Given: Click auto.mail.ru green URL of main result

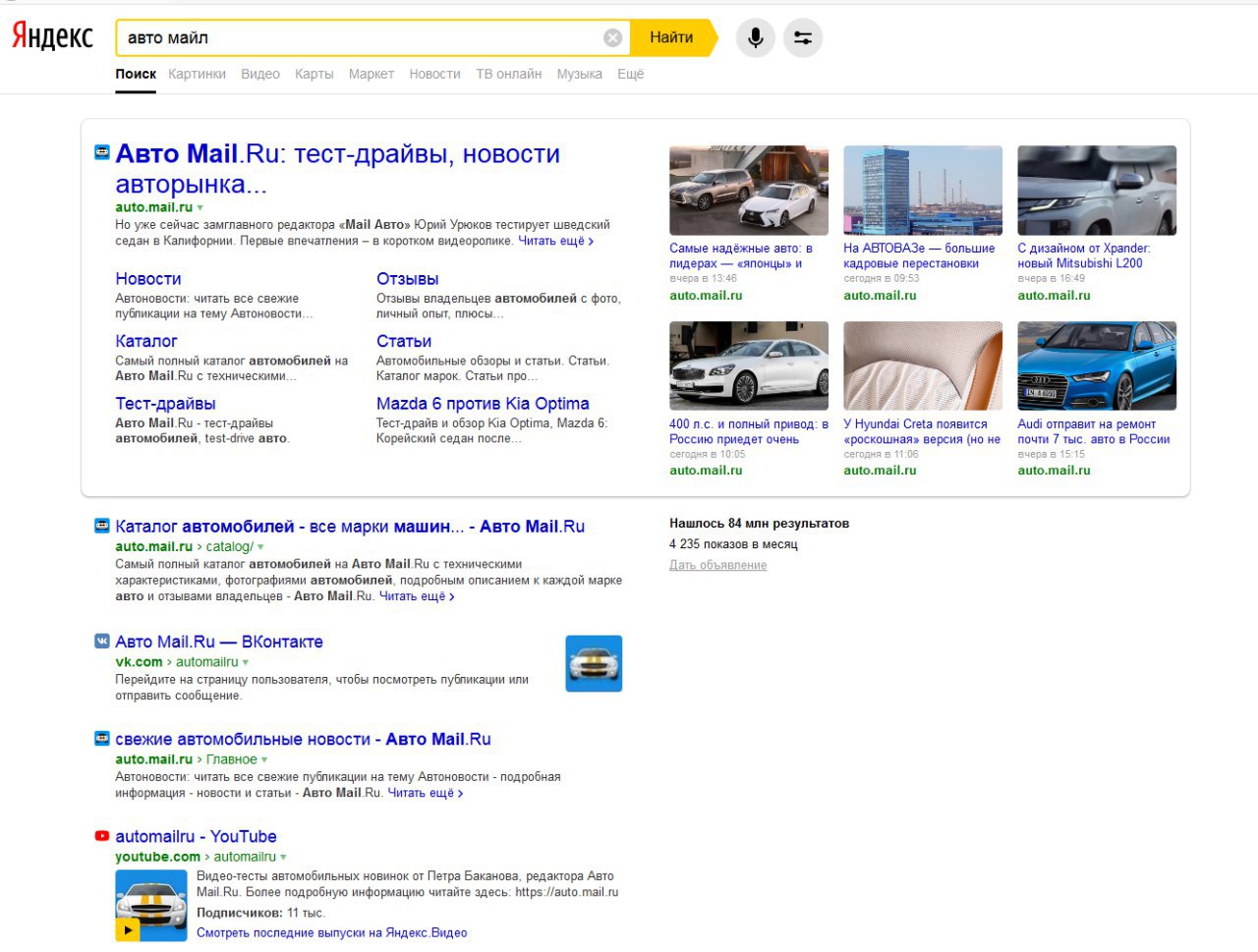Looking at the screenshot, I should 153,207.
